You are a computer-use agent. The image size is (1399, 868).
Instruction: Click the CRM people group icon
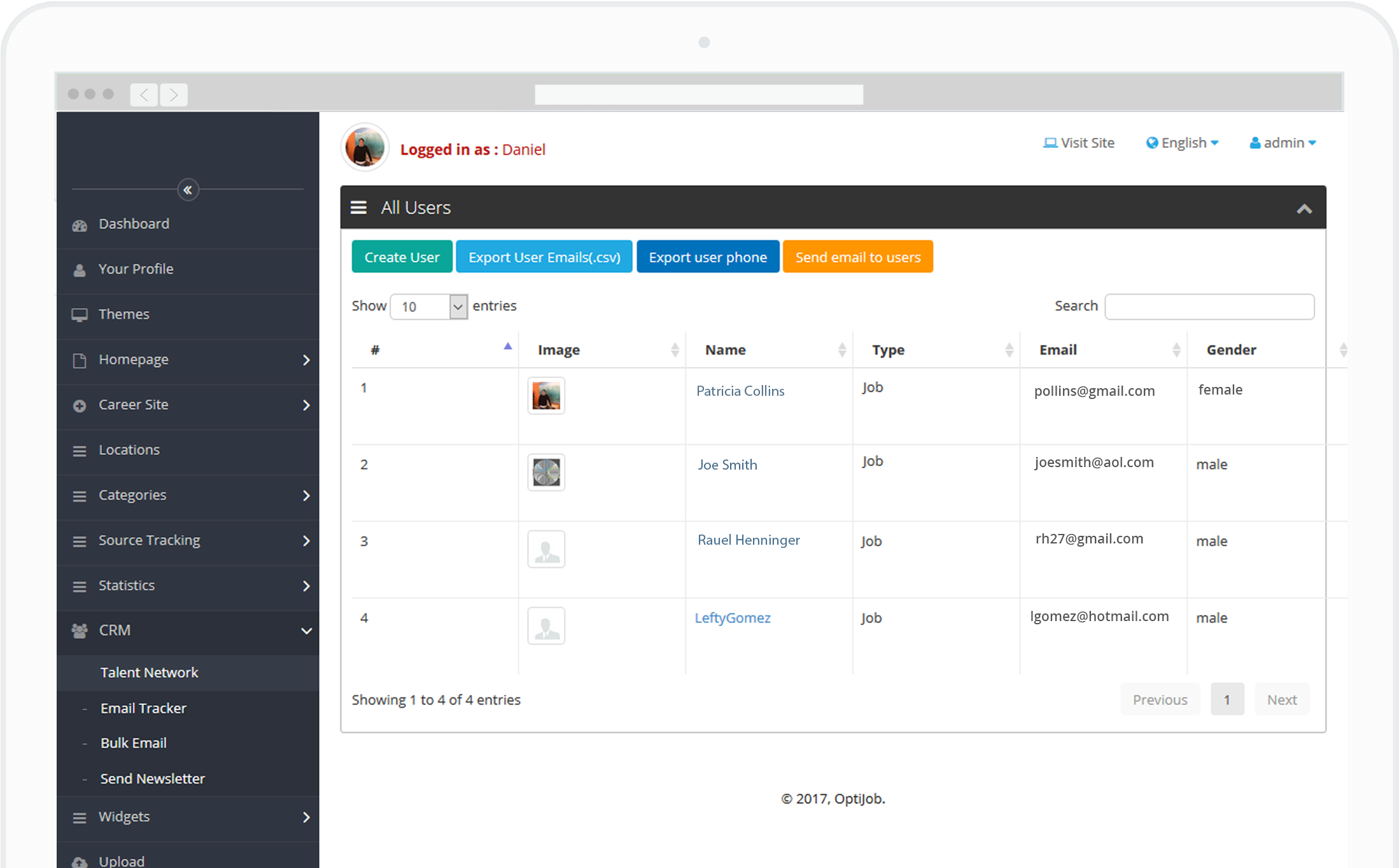(x=80, y=631)
